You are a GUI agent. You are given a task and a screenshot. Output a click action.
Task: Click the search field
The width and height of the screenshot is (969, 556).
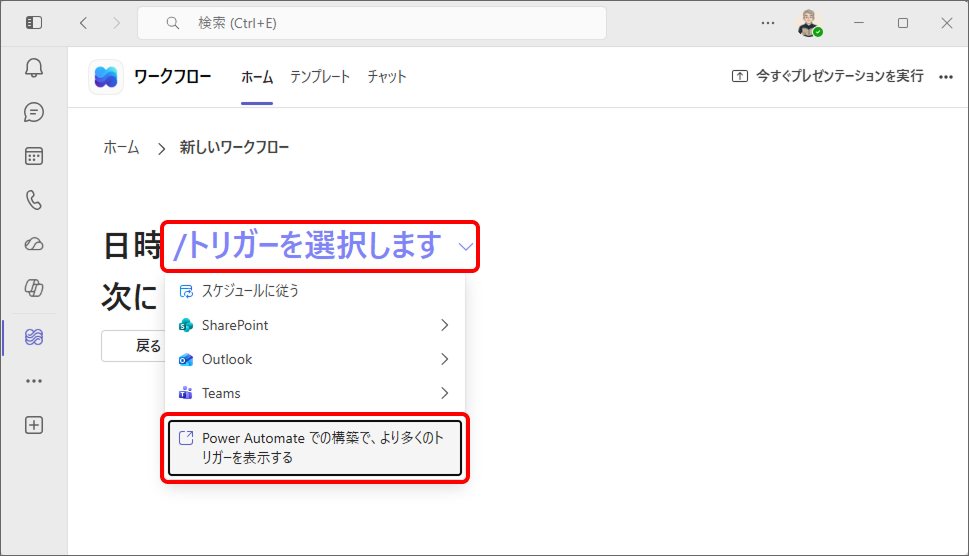(x=371, y=23)
